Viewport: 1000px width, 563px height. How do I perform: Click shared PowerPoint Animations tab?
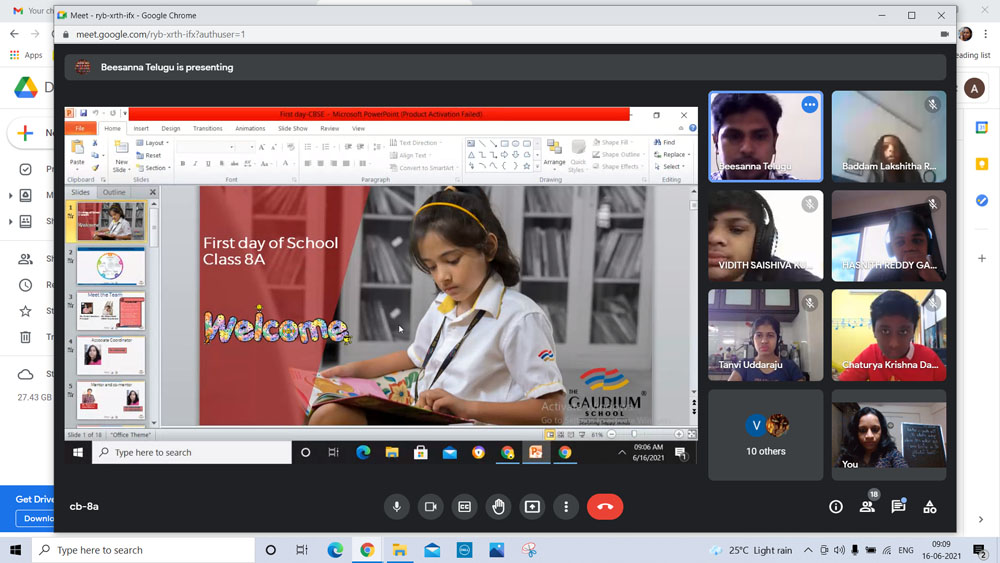(x=250, y=128)
